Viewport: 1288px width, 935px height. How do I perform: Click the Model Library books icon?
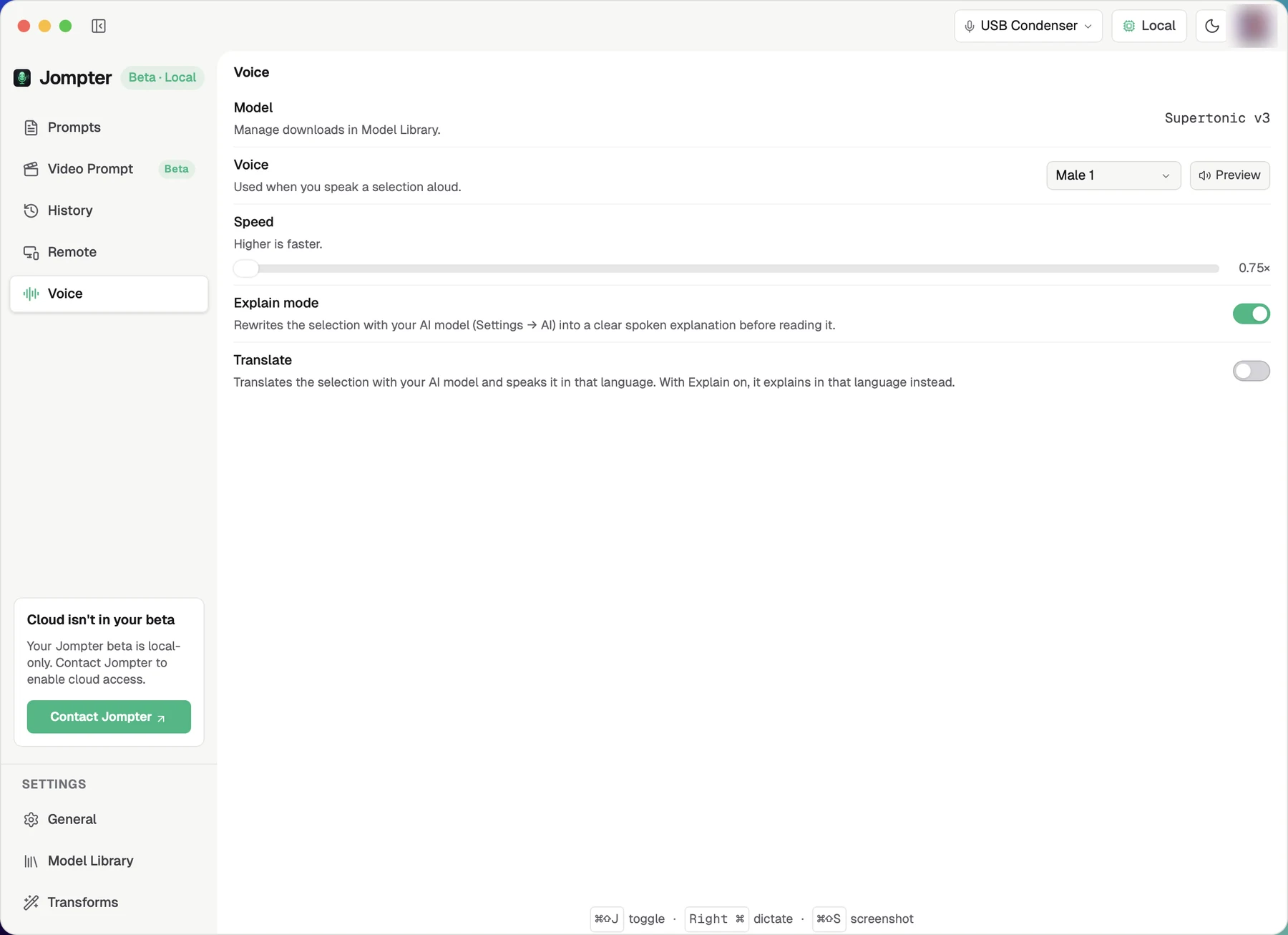[31, 861]
